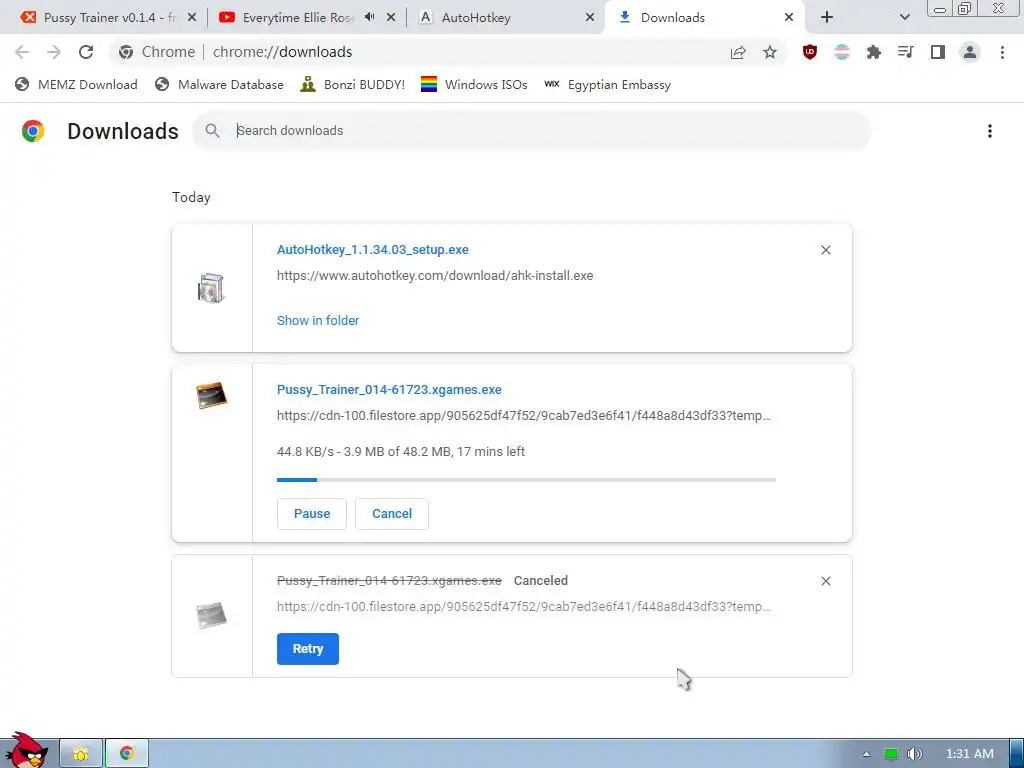Open the Extensions puzzle-piece menu

point(874,52)
